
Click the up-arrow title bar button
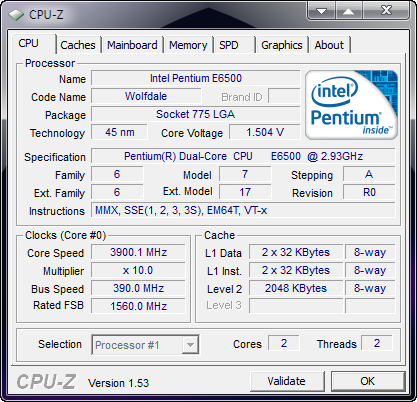(x=348, y=11)
